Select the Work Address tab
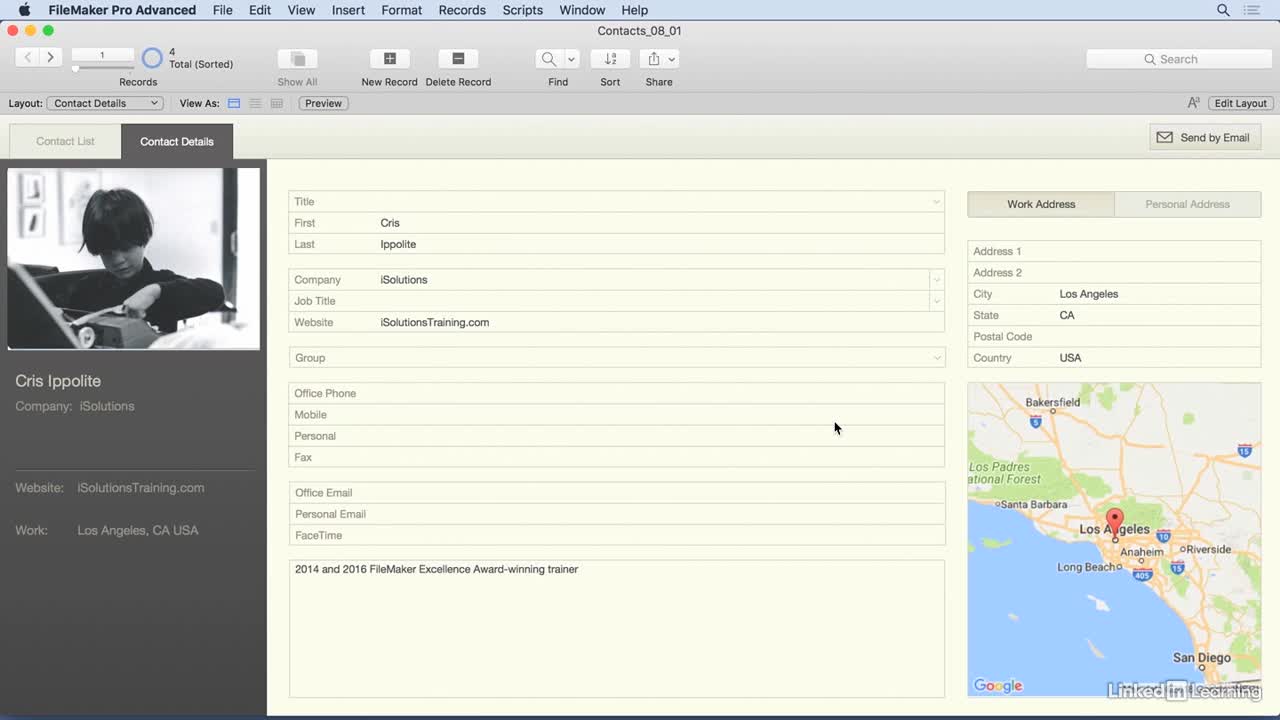 [1041, 204]
